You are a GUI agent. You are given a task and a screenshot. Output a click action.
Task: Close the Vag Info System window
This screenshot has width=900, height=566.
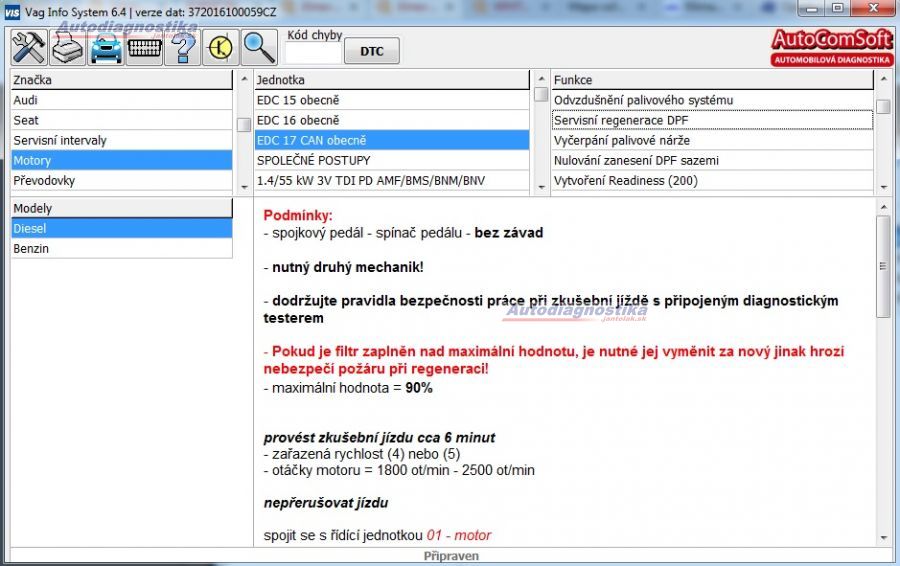point(873,9)
